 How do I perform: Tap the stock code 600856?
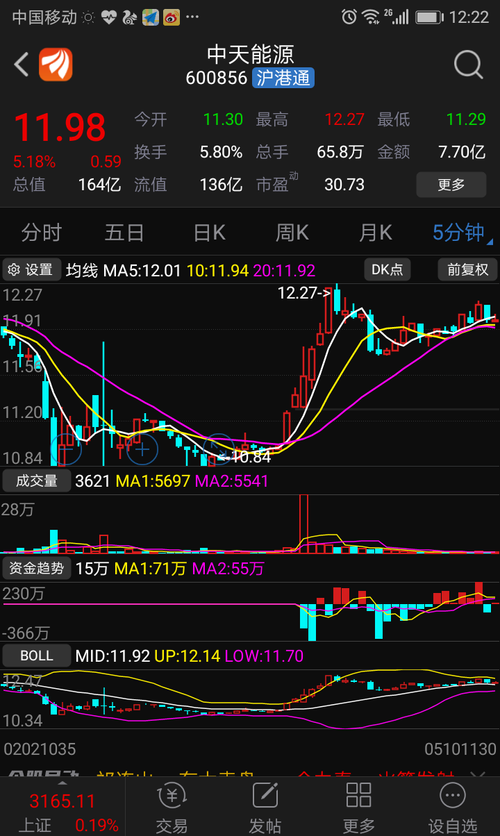(216, 78)
